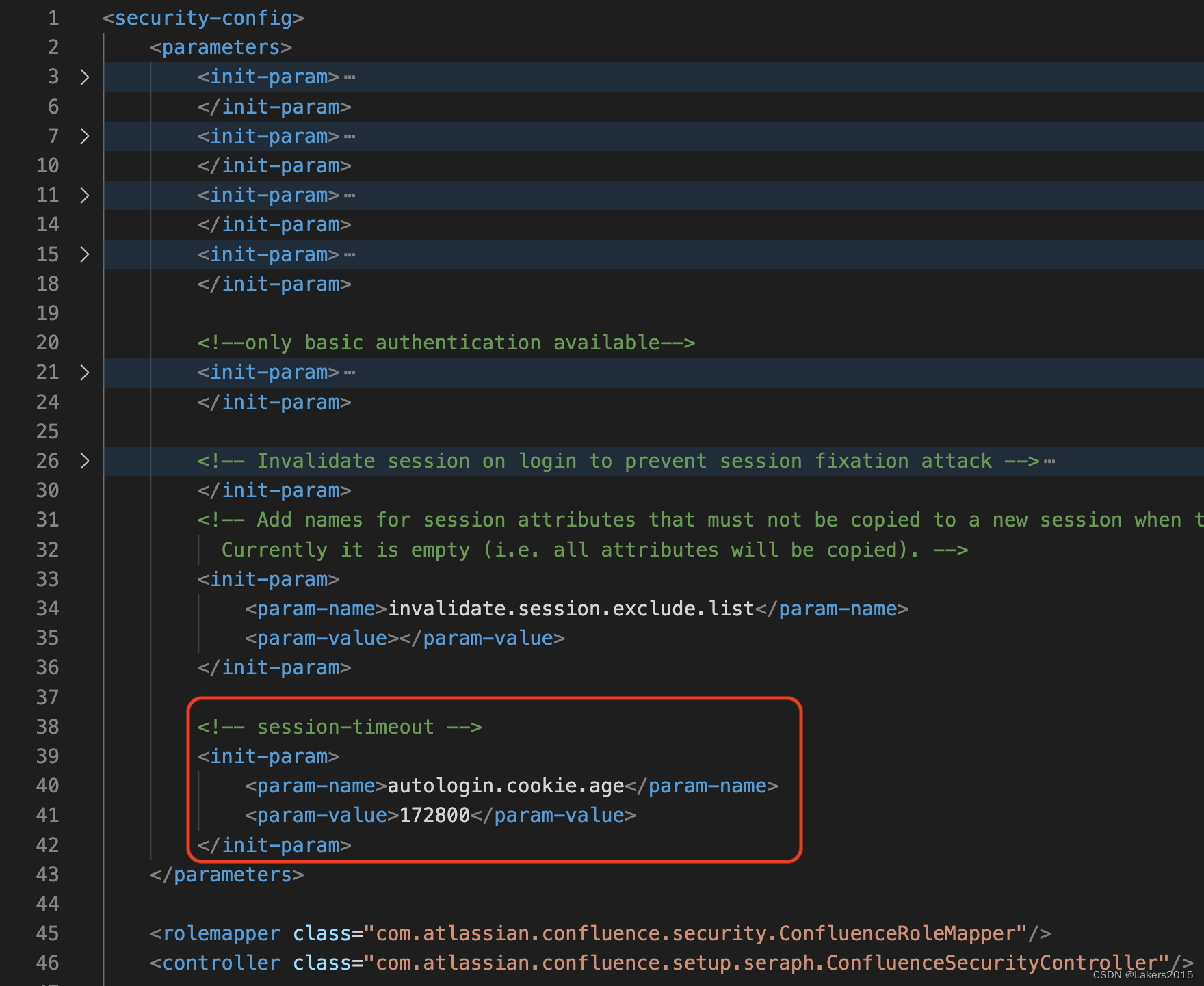Click the closing init-param tag on line 24
This screenshot has height=986, width=1204.
[x=274, y=402]
